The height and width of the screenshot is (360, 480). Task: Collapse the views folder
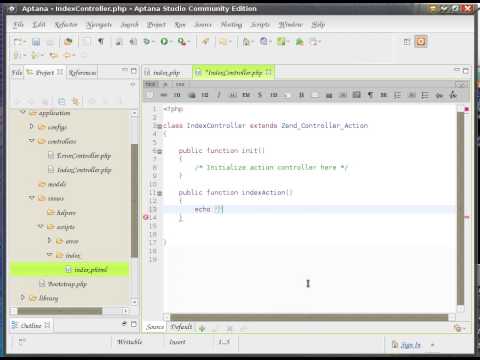point(31,198)
